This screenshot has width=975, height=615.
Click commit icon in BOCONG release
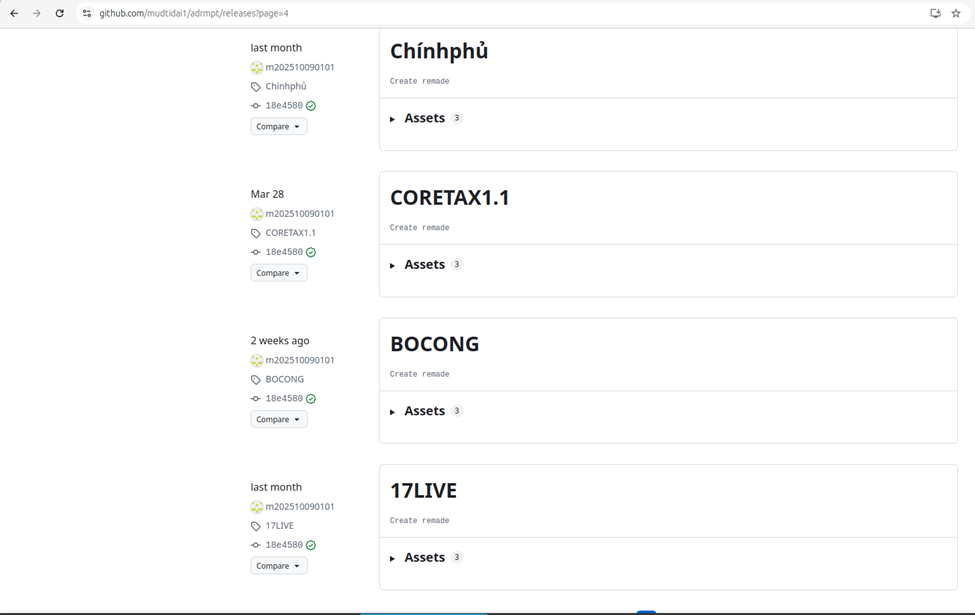256,399
